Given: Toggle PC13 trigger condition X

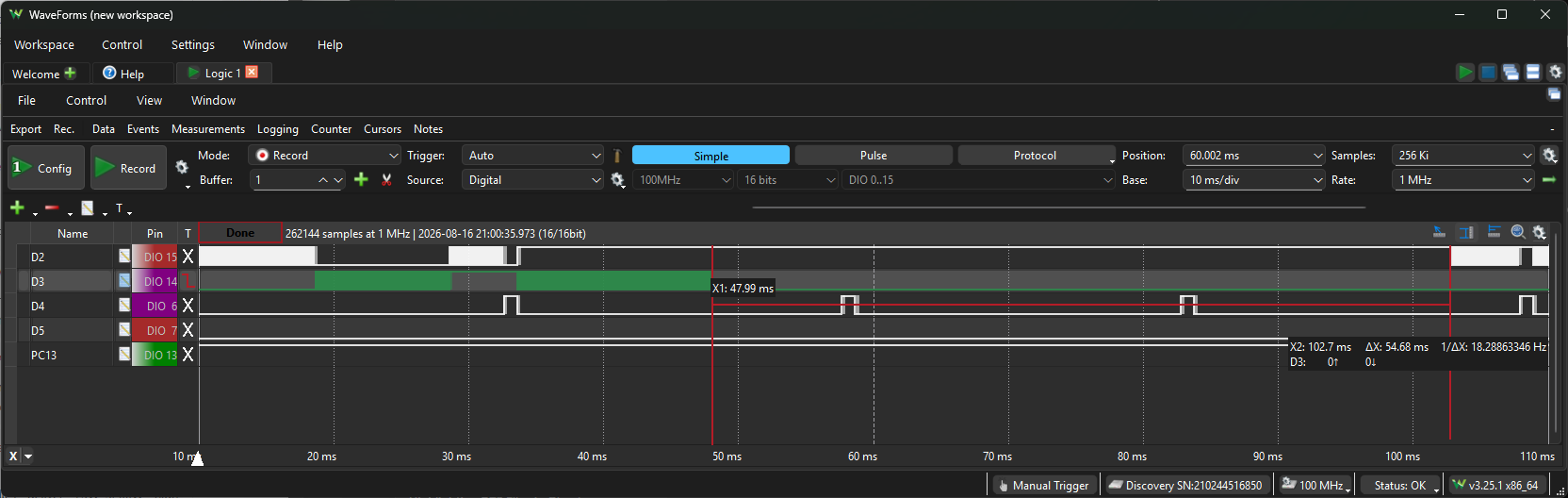Looking at the screenshot, I should click(x=188, y=354).
